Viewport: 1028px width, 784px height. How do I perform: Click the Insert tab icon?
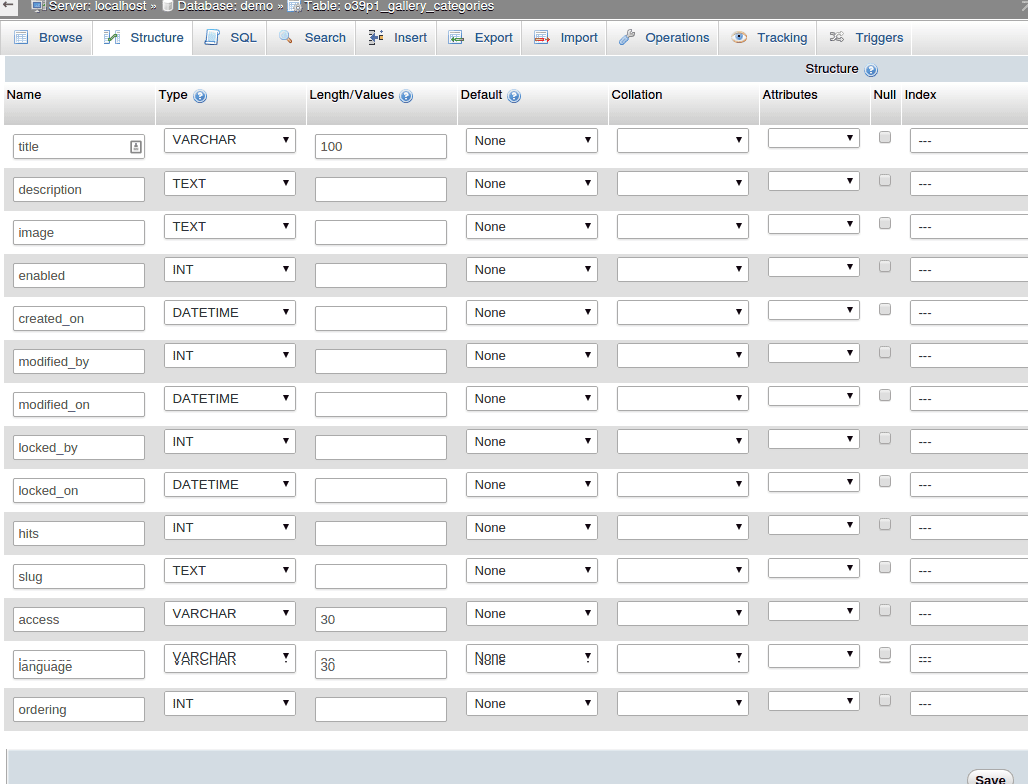(x=376, y=37)
